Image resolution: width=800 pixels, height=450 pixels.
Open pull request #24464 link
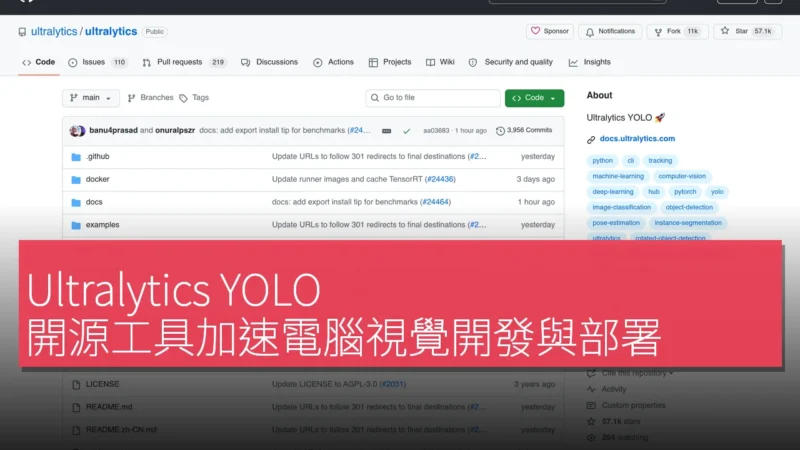pyautogui.click(x=435, y=202)
